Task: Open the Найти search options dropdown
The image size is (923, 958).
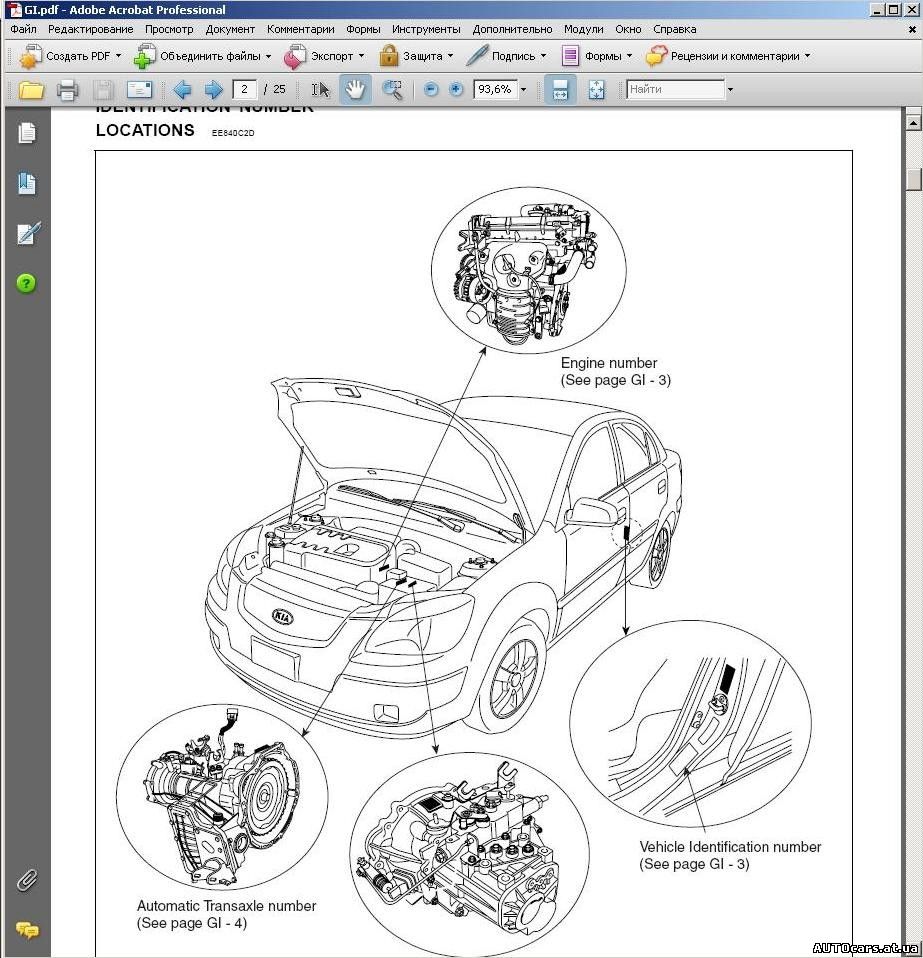Action: [x=729, y=90]
